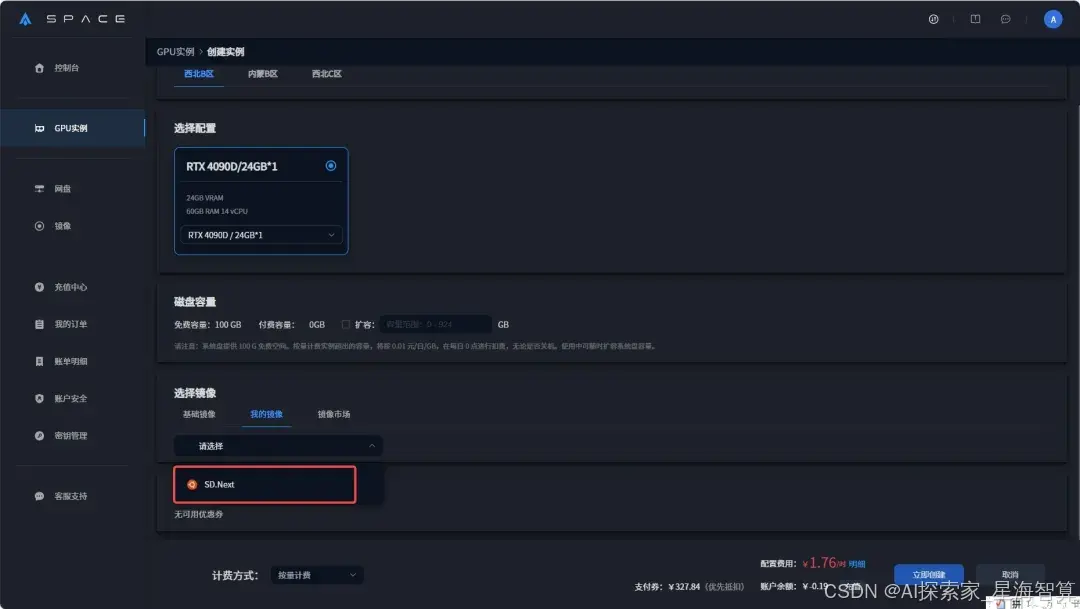Click the 客服支持 chat icon
The width and height of the screenshot is (1080, 609).
[39, 497]
